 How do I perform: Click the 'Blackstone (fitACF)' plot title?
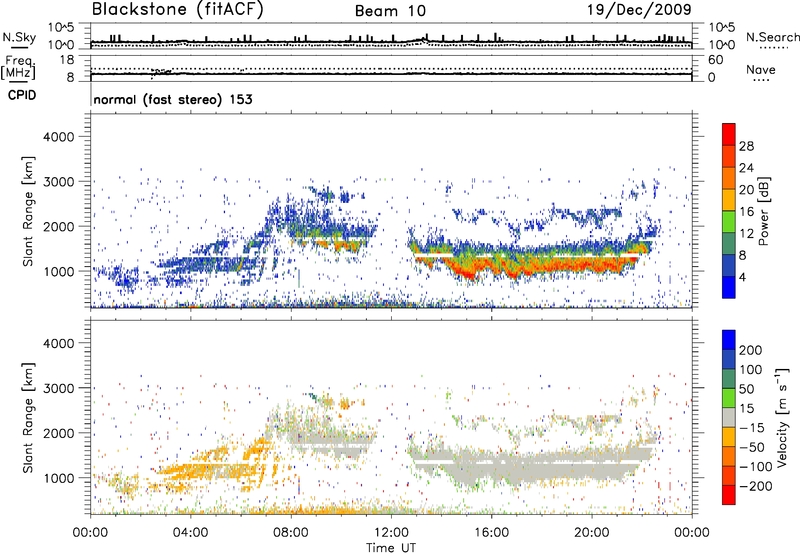[x=177, y=9]
